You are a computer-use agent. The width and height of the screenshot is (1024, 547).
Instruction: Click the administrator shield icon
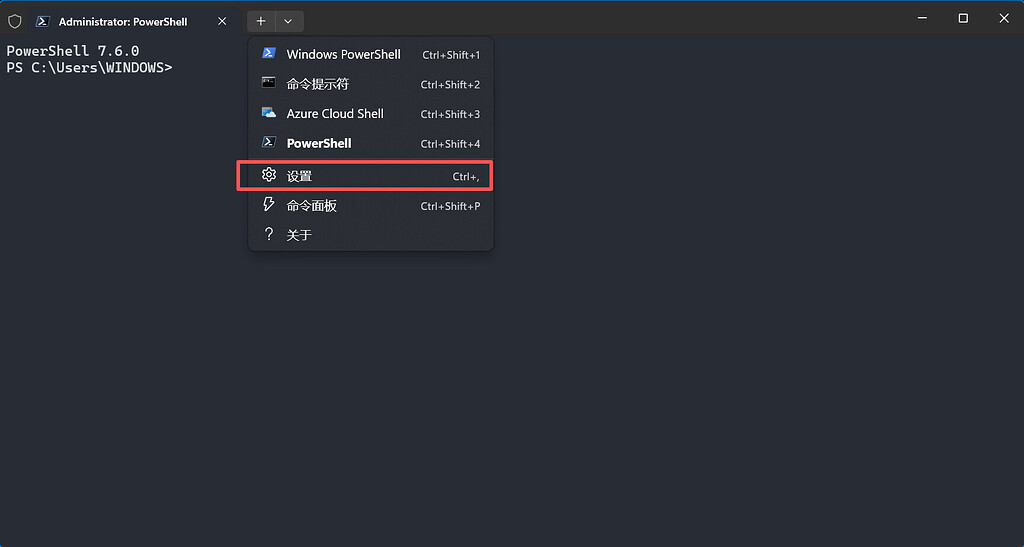(14, 22)
